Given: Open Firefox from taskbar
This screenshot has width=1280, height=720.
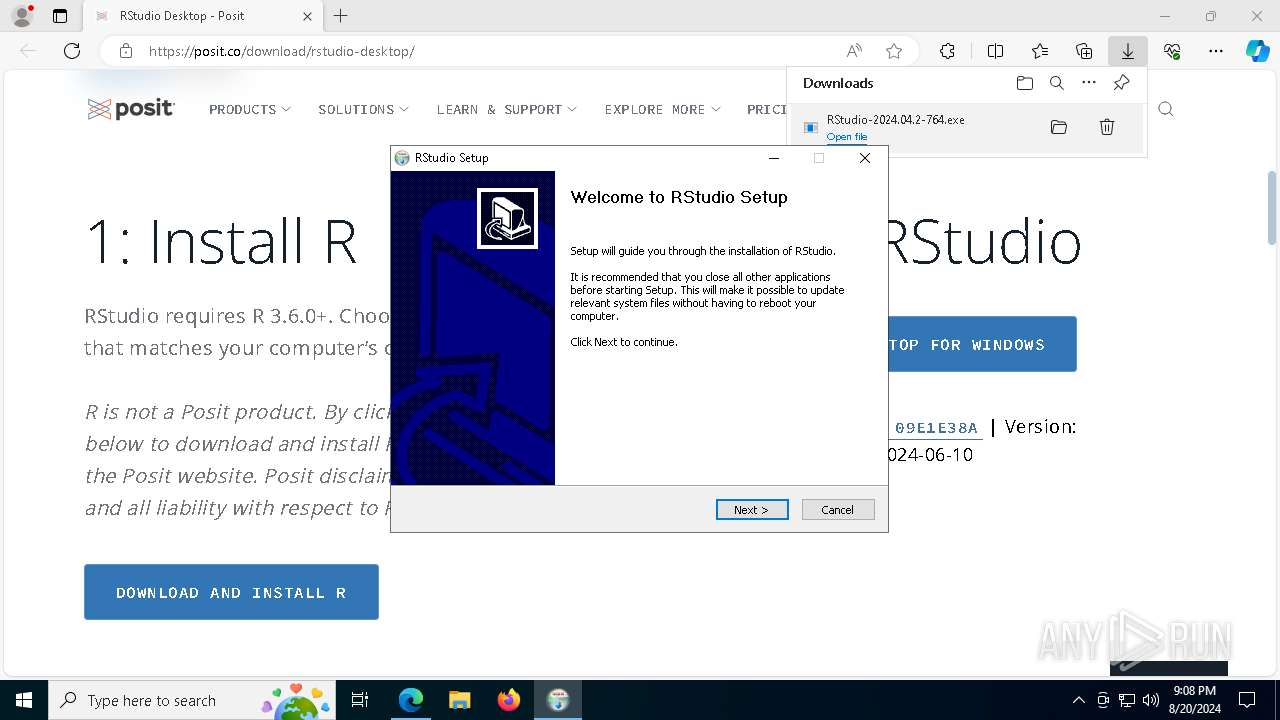Looking at the screenshot, I should coord(508,700).
